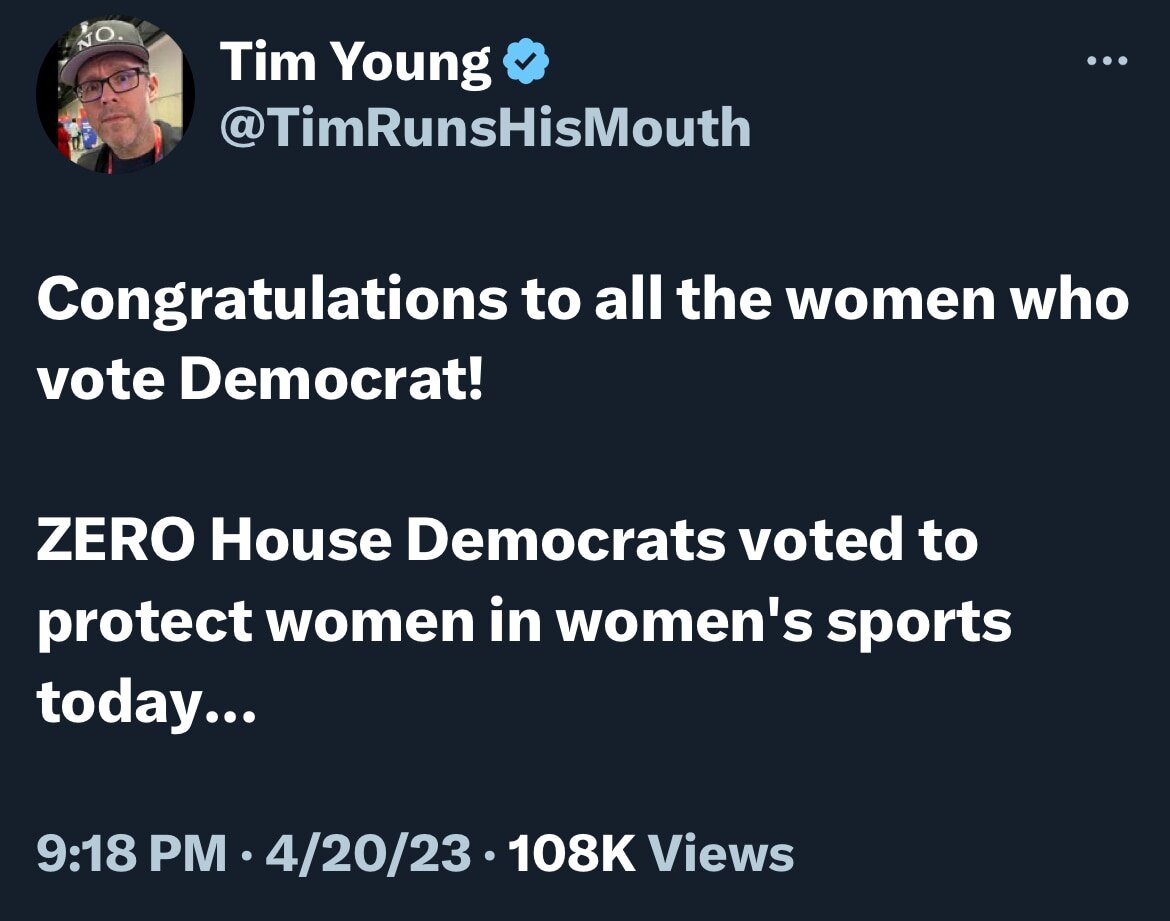Click the 9:18 PM timestamp
Screen dimensions: 1170x921
pyautogui.click(x=131, y=854)
